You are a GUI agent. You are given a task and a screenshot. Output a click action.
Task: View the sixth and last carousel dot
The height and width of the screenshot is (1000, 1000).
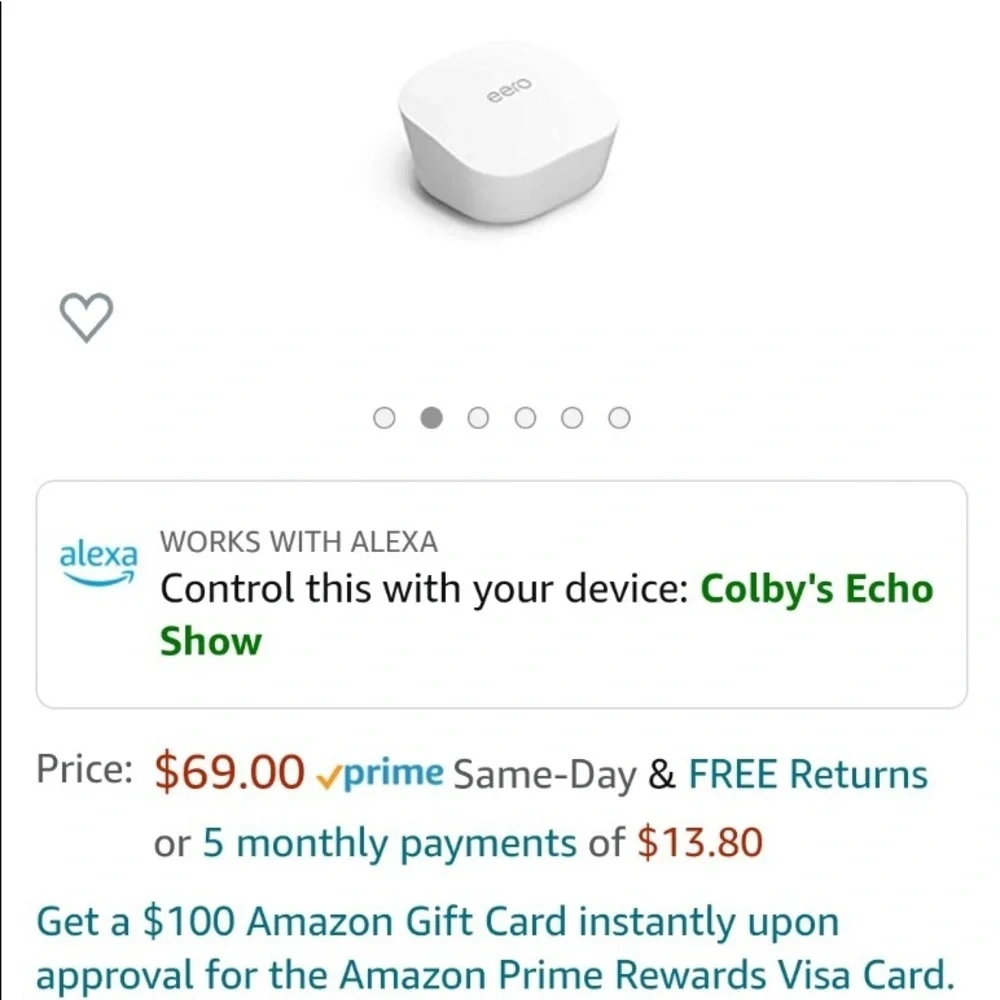619,418
